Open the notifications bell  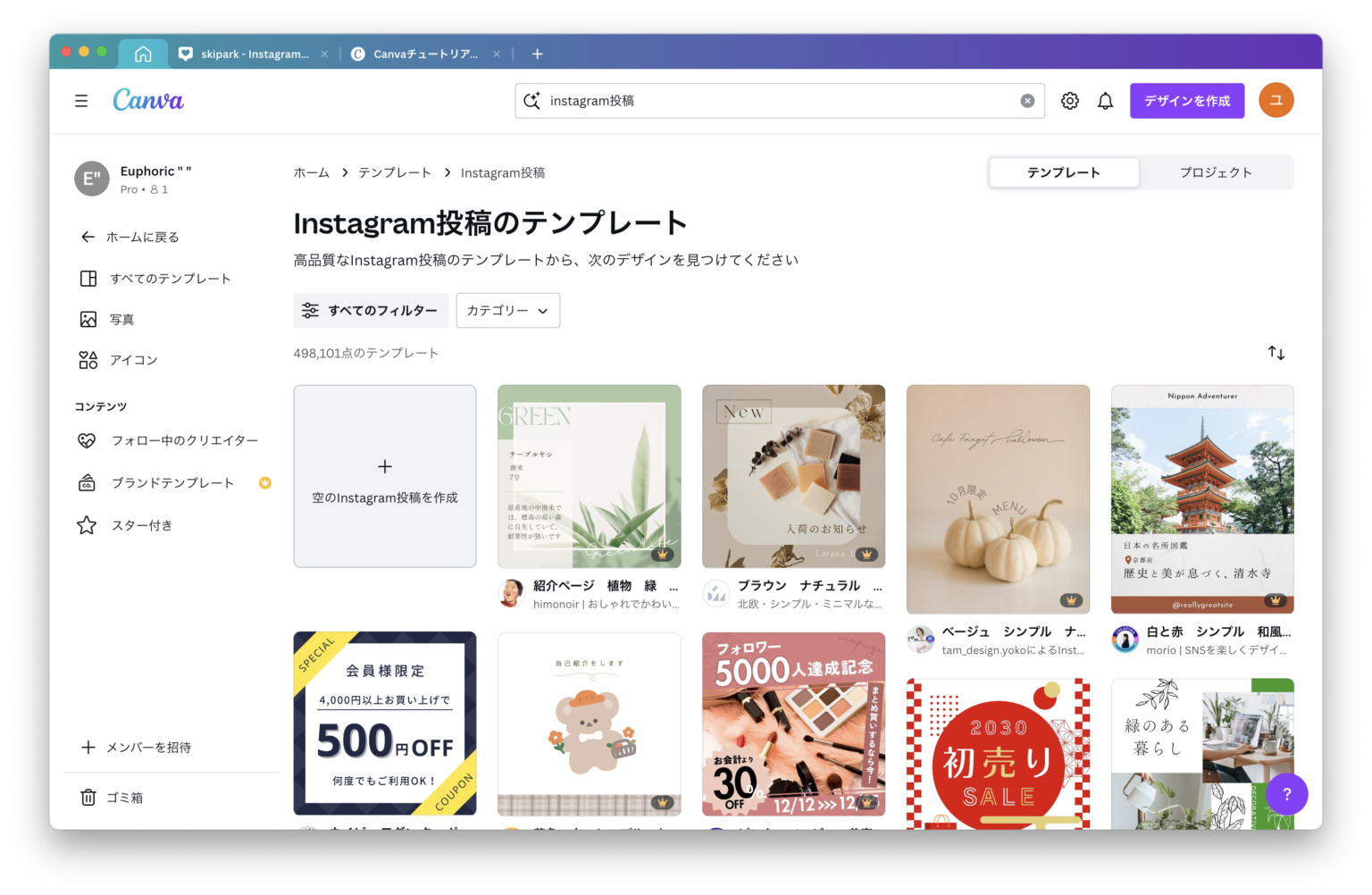point(1105,100)
